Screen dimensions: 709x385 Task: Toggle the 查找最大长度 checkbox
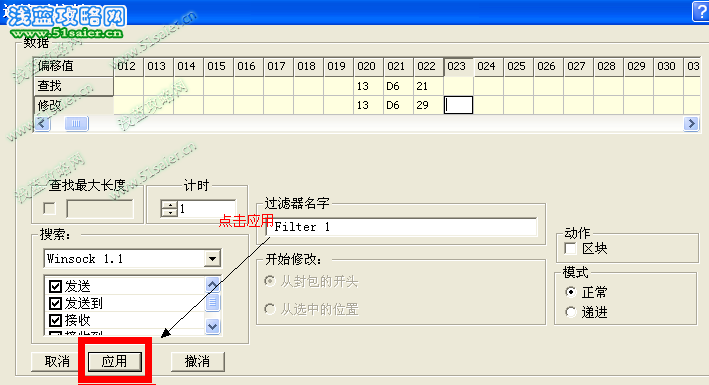coord(49,209)
